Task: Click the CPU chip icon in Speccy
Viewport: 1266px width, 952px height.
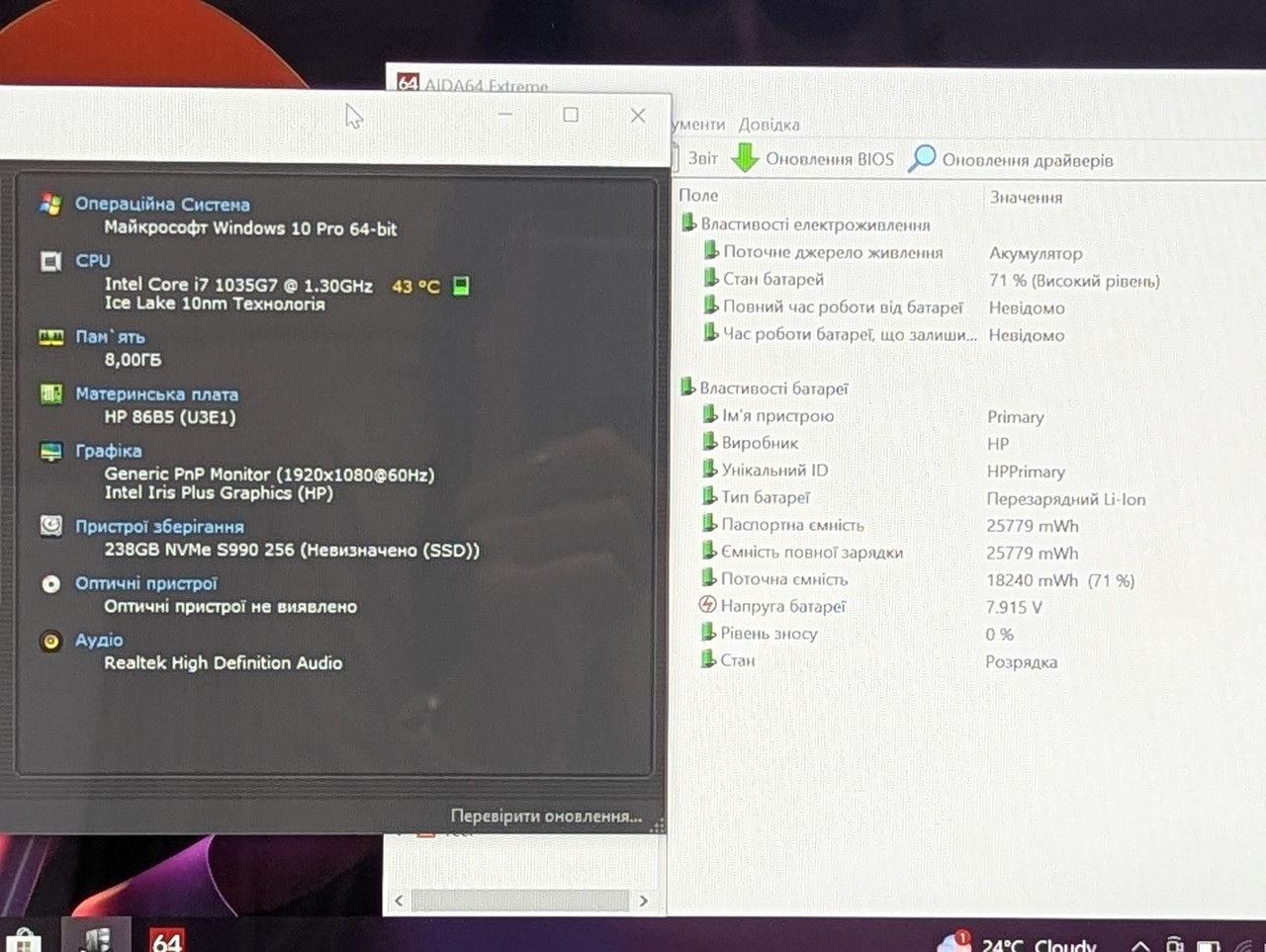Action: [x=50, y=261]
